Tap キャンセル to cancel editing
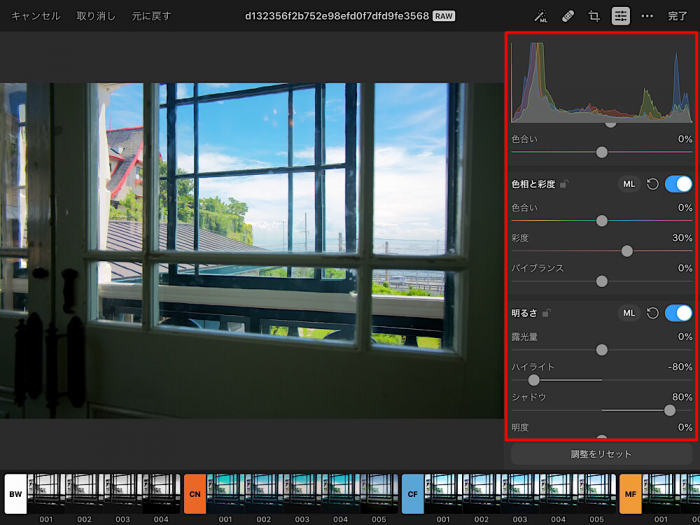700x525 pixels. coord(36,17)
